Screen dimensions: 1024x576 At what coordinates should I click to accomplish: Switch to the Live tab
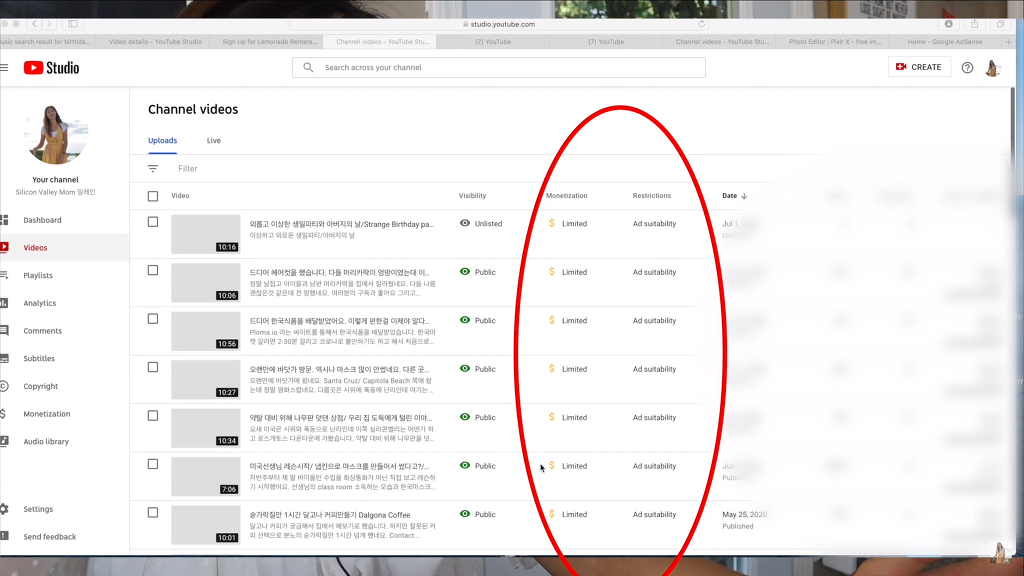(x=214, y=140)
